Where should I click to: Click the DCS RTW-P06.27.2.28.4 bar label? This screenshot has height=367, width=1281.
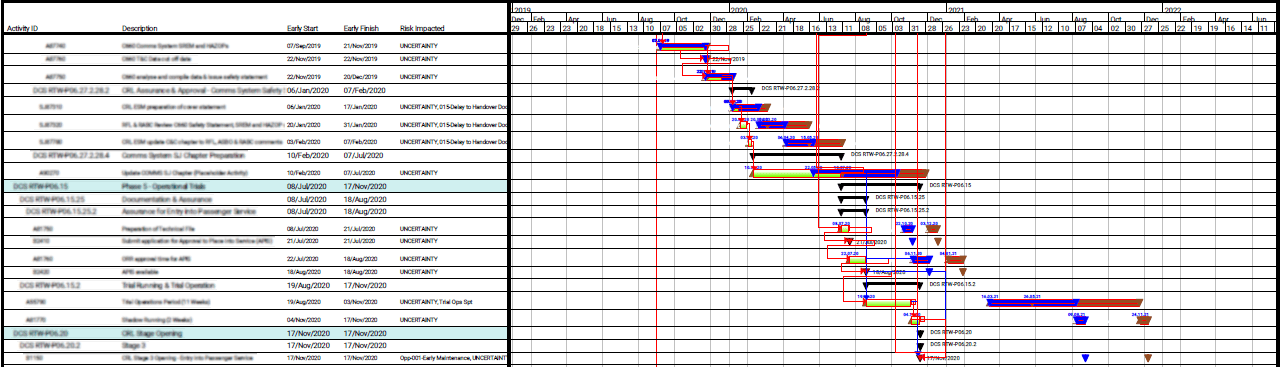[879, 155]
